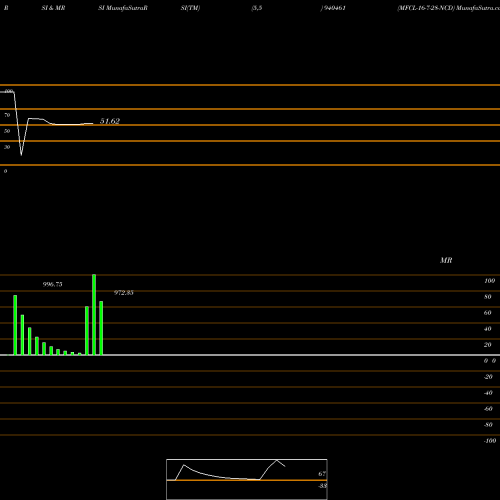Click the 30 level label on the RSI axis
Screen dimensions: 500x500
(7, 147)
